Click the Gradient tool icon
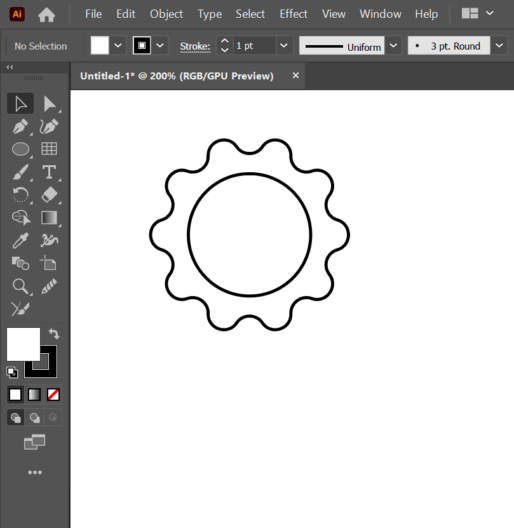 (x=49, y=218)
